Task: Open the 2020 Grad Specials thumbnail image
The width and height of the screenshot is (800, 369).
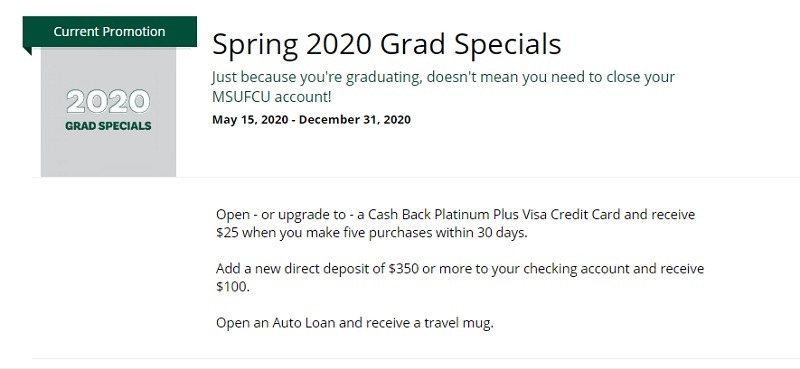Action: pyautogui.click(x=108, y=112)
